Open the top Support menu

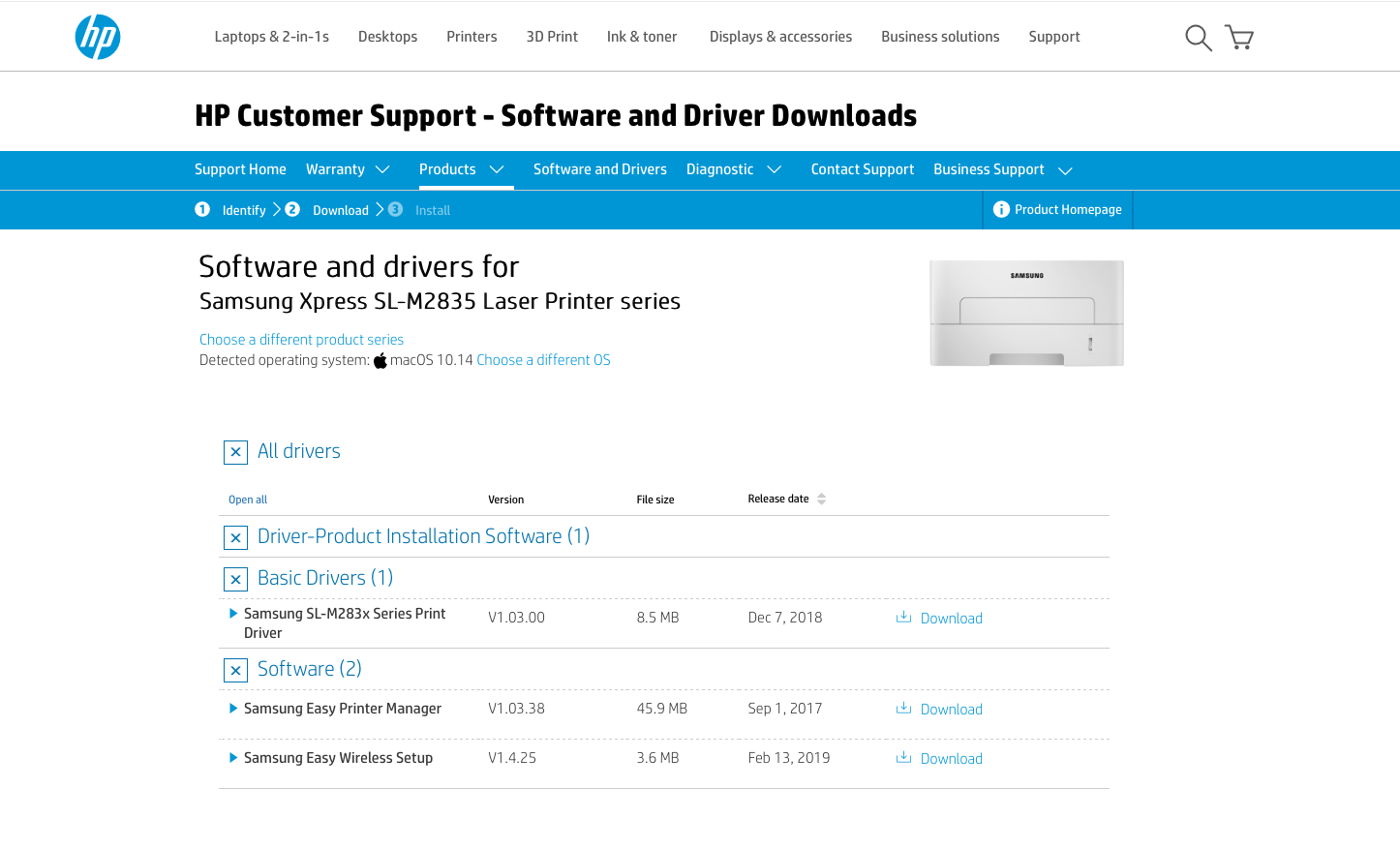1054,37
